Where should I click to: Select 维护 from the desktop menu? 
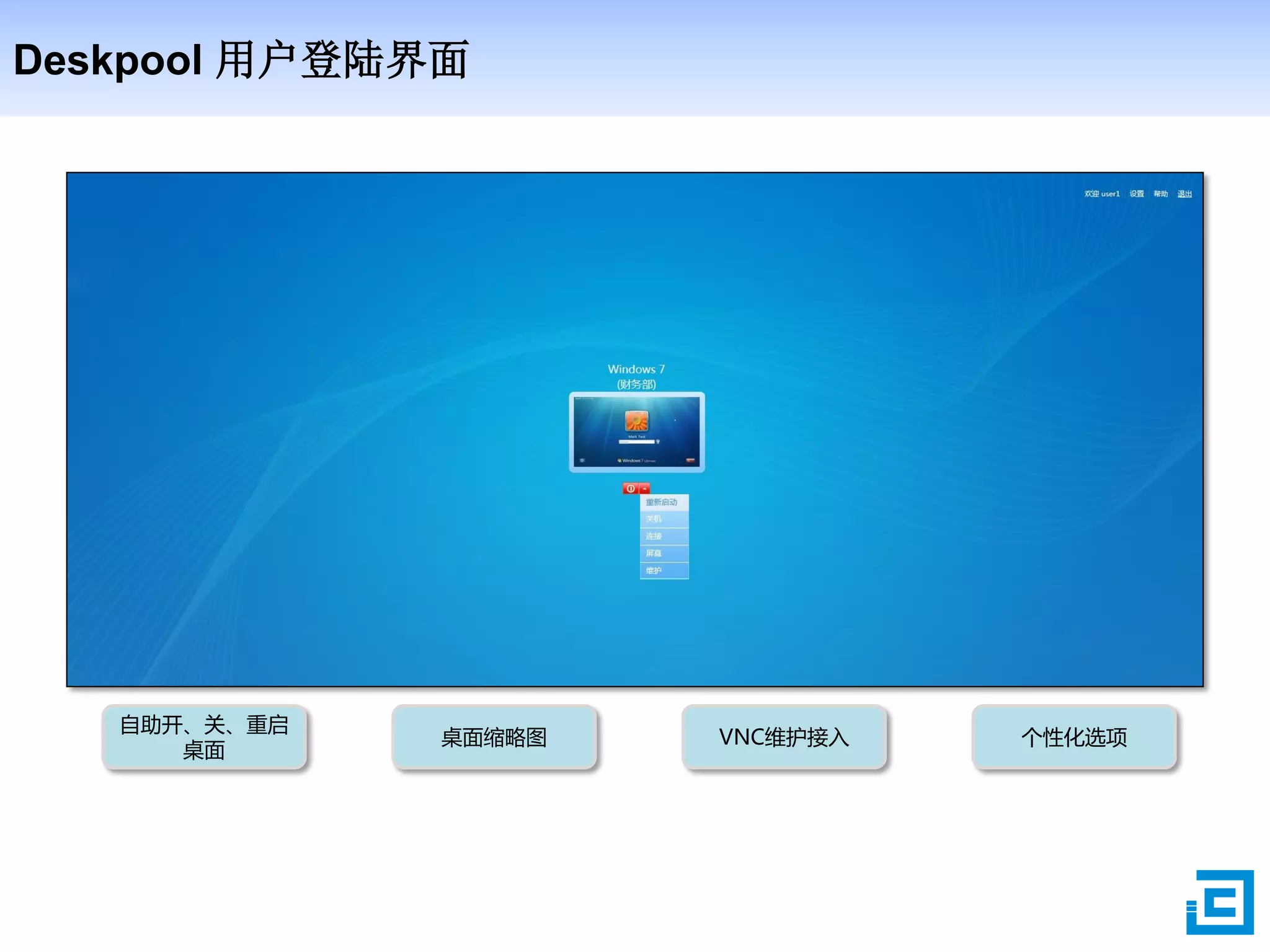point(664,571)
